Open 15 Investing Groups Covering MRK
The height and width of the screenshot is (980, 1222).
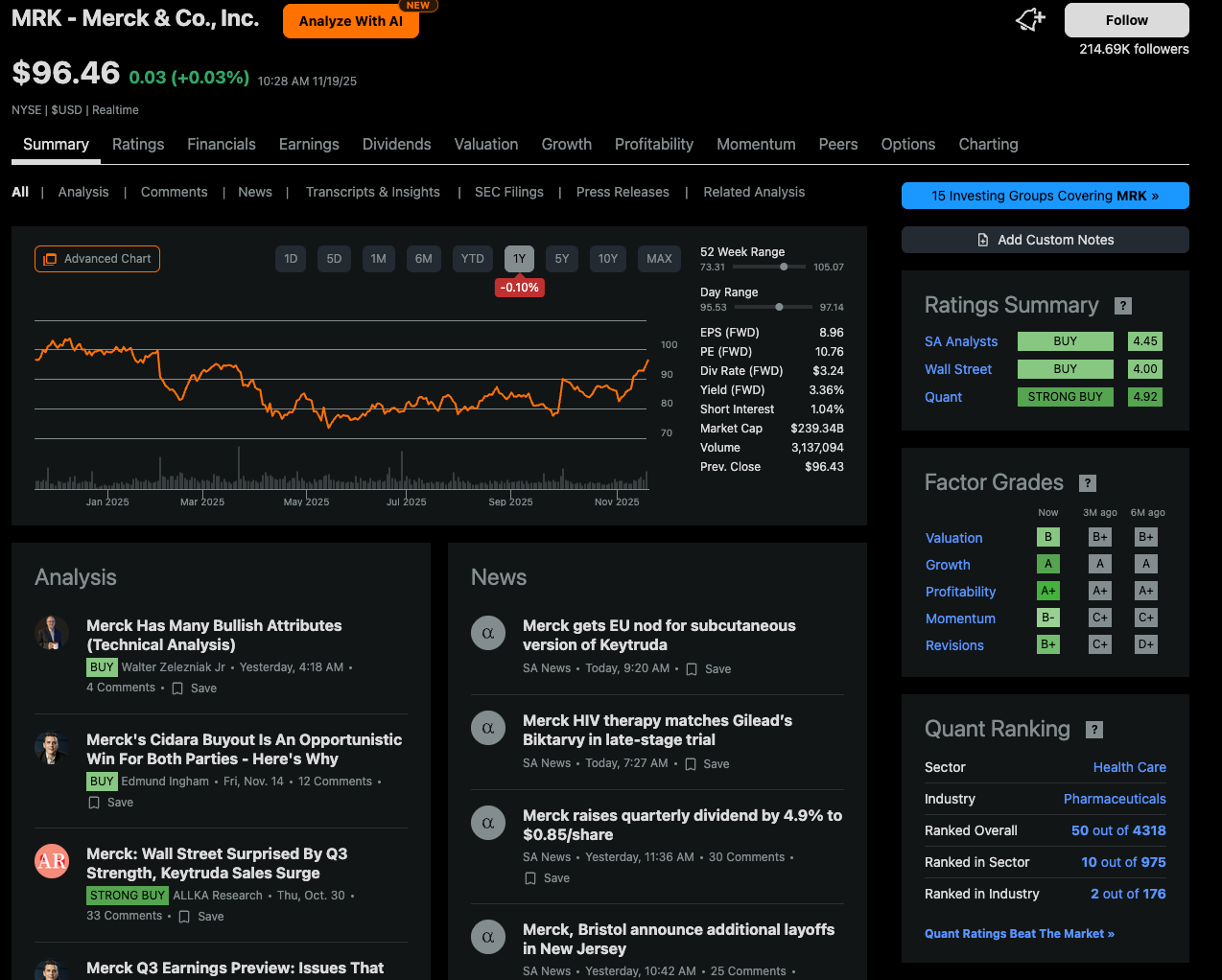click(x=1046, y=196)
